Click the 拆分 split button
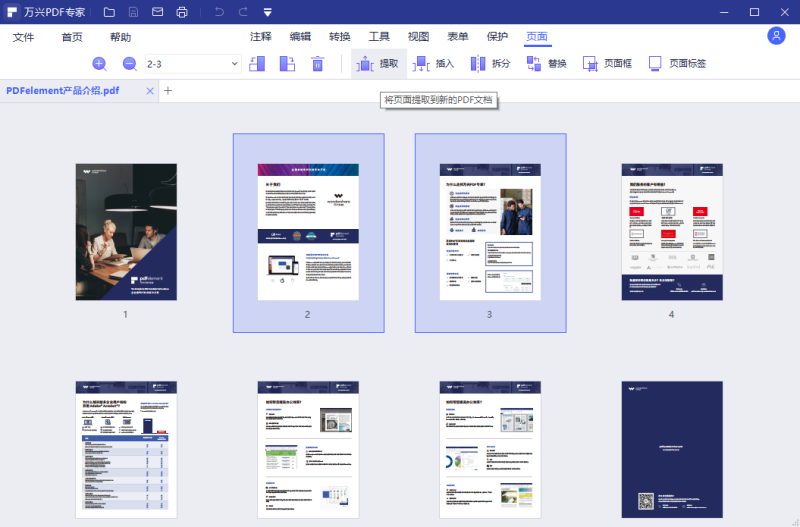 tap(491, 64)
